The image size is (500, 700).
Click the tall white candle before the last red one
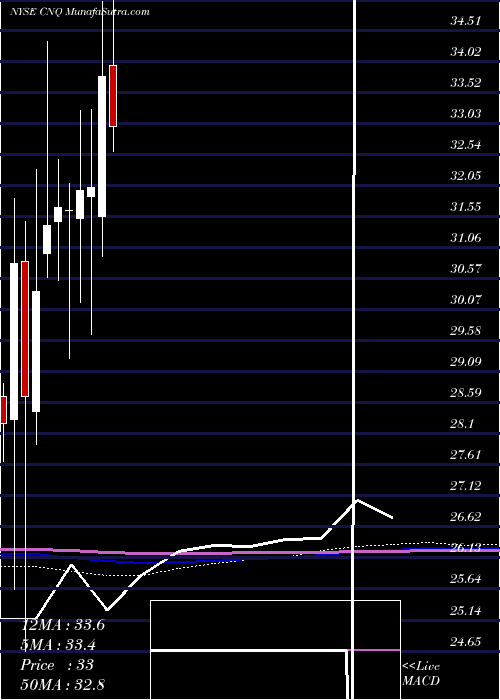point(102,146)
